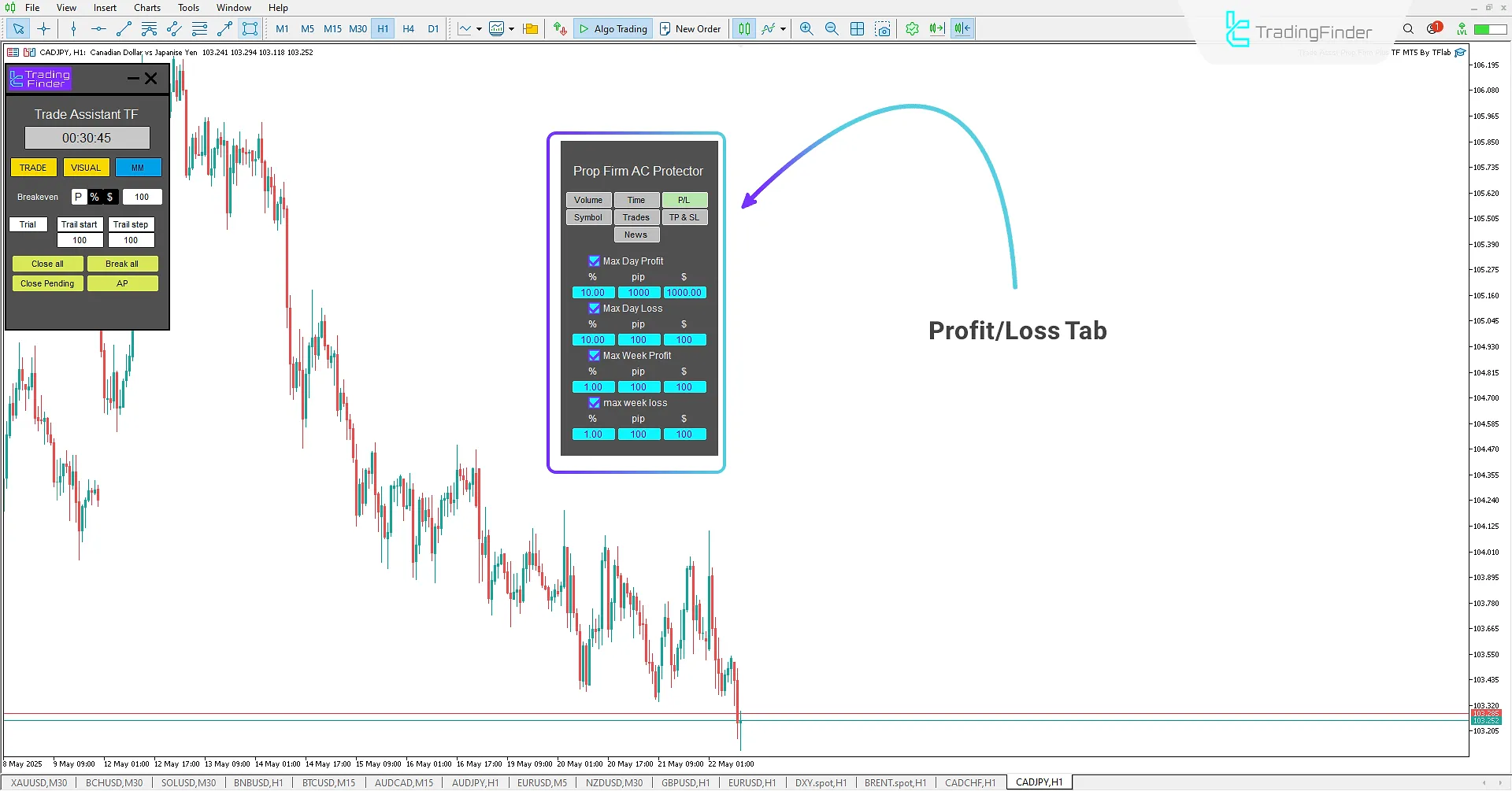Uncheck the Max Day Profit option

tap(594, 261)
